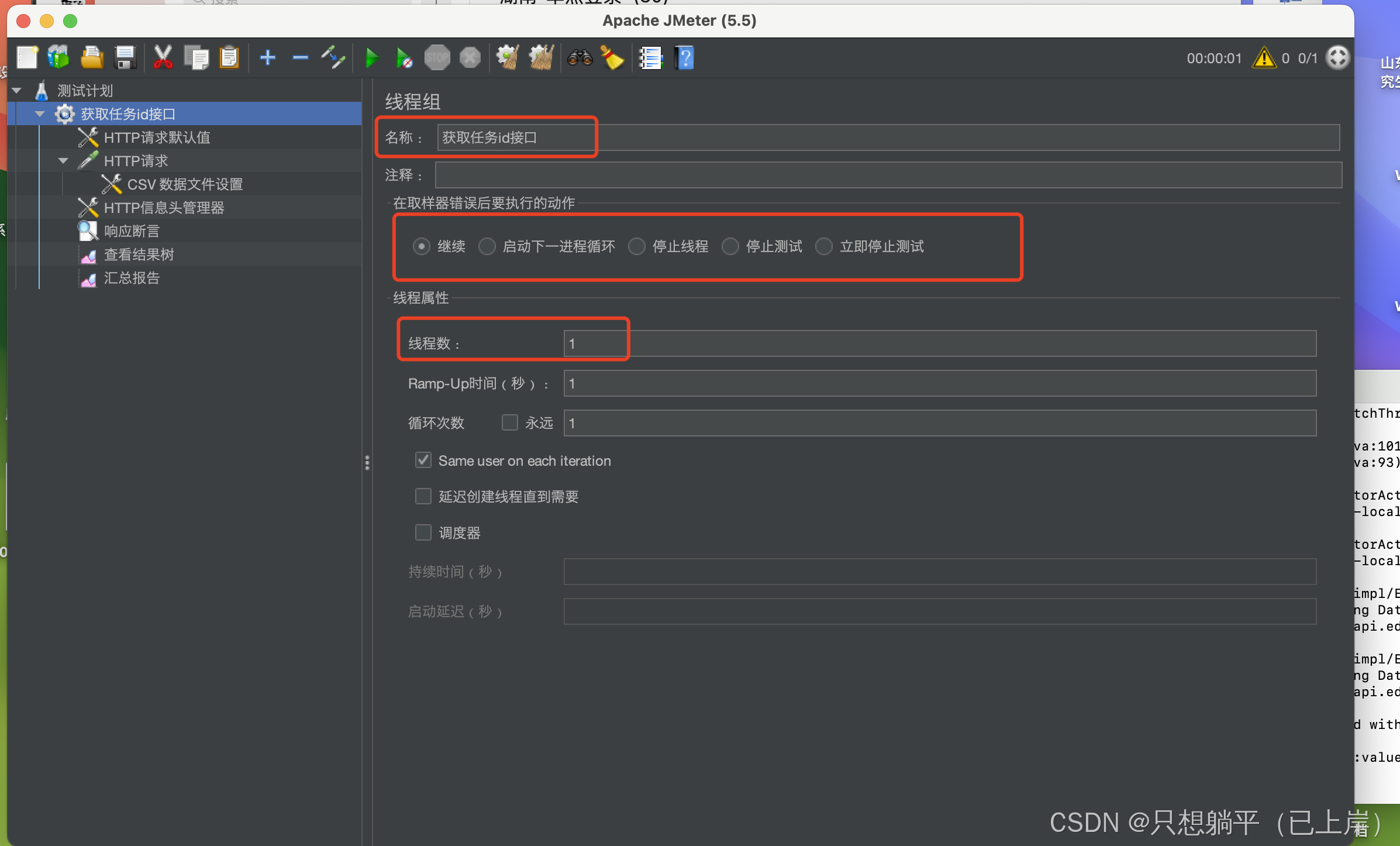
Task: Open the 汇总报告 listener item
Action: 132,278
